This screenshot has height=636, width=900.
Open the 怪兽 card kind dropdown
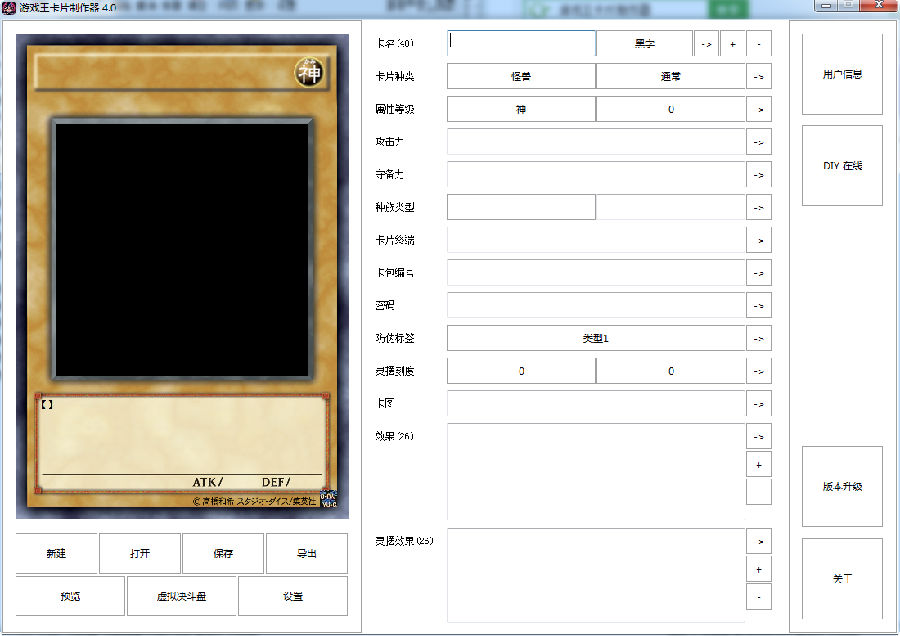(x=521, y=76)
